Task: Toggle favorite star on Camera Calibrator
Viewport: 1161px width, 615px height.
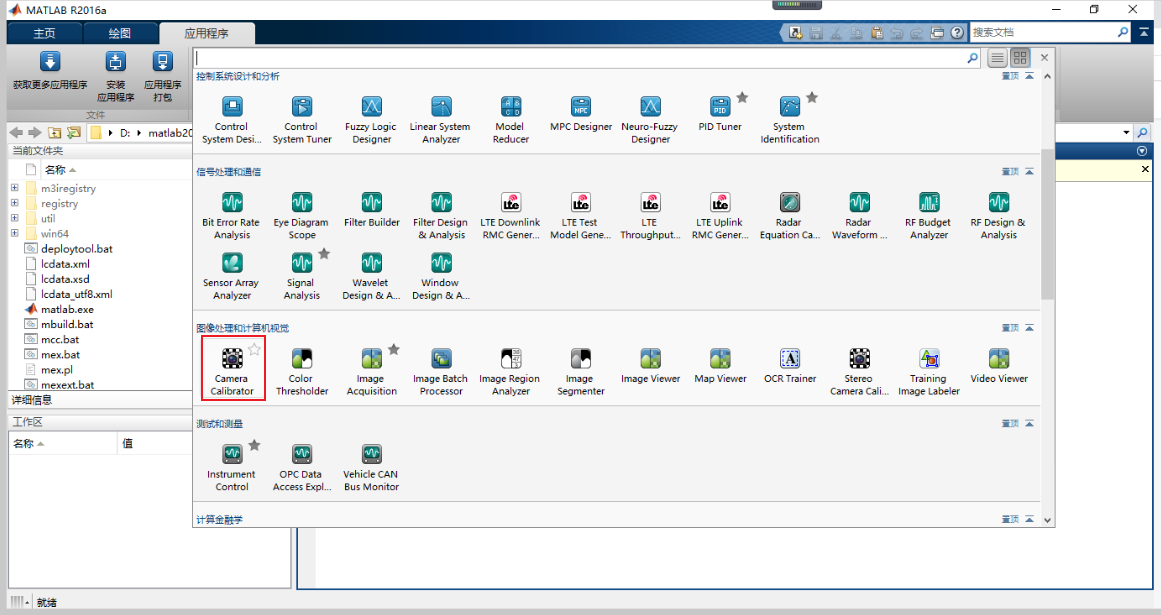Action: [x=254, y=349]
